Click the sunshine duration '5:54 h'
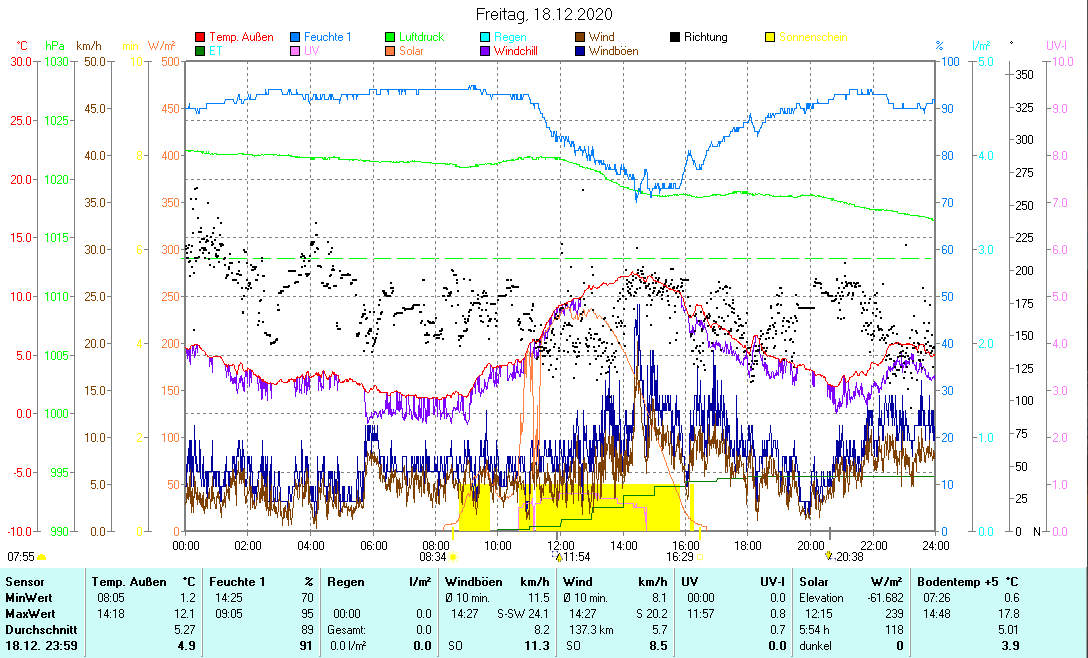This screenshot has width=1088, height=658. tap(815, 630)
